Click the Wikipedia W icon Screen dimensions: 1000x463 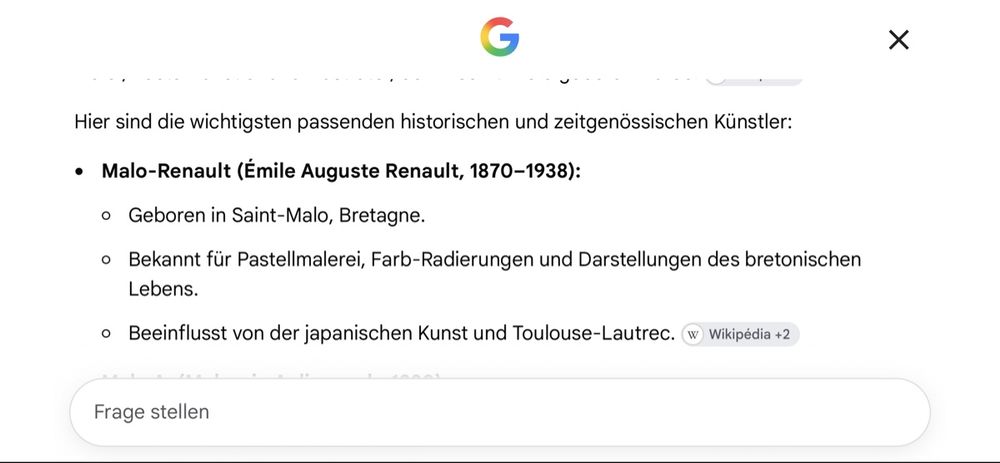click(694, 335)
